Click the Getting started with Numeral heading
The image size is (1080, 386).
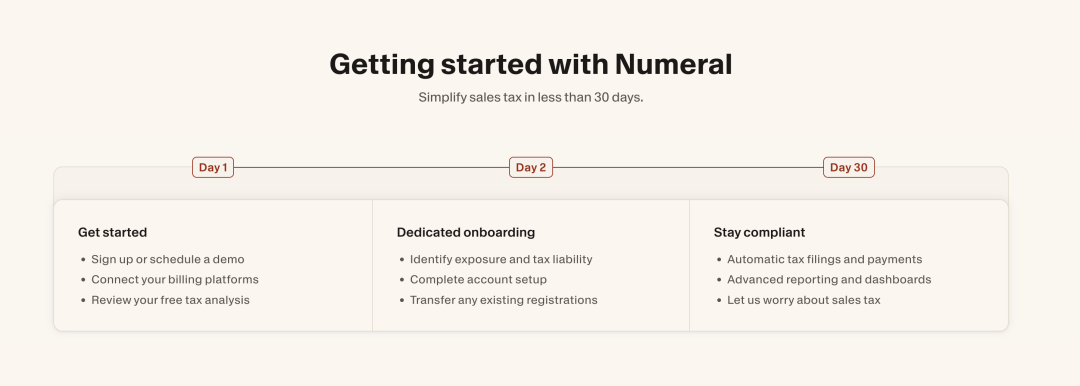coord(530,64)
